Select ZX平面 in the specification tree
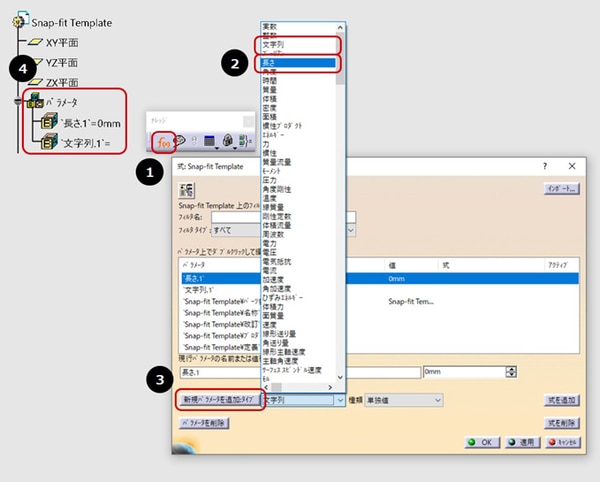The height and width of the screenshot is (482, 600). point(62,82)
